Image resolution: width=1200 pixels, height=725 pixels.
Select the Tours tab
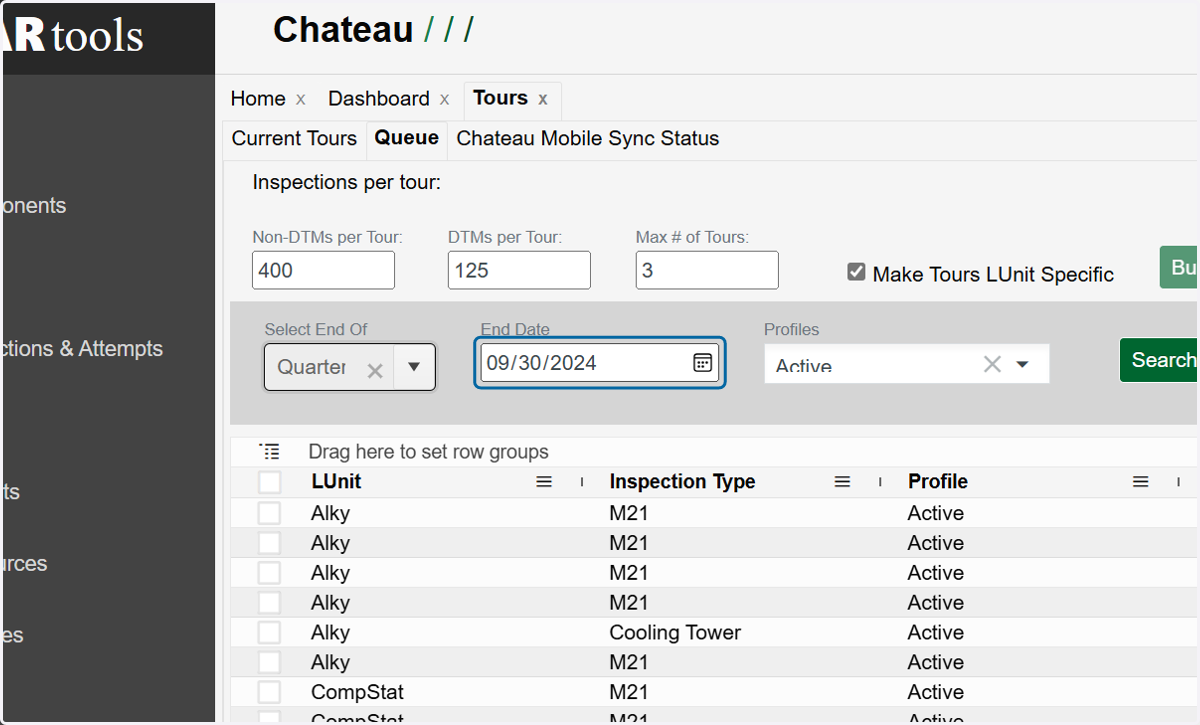500,98
